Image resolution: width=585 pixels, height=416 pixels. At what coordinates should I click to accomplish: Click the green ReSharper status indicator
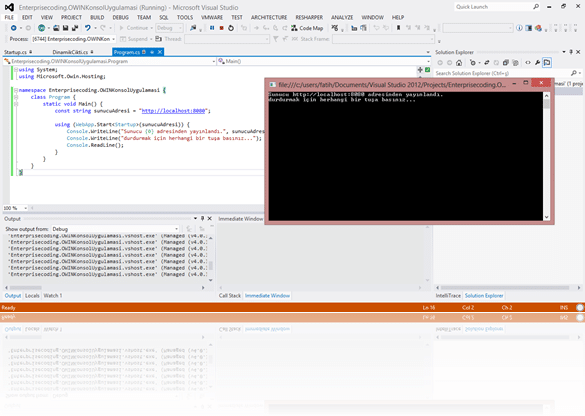(x=428, y=70)
